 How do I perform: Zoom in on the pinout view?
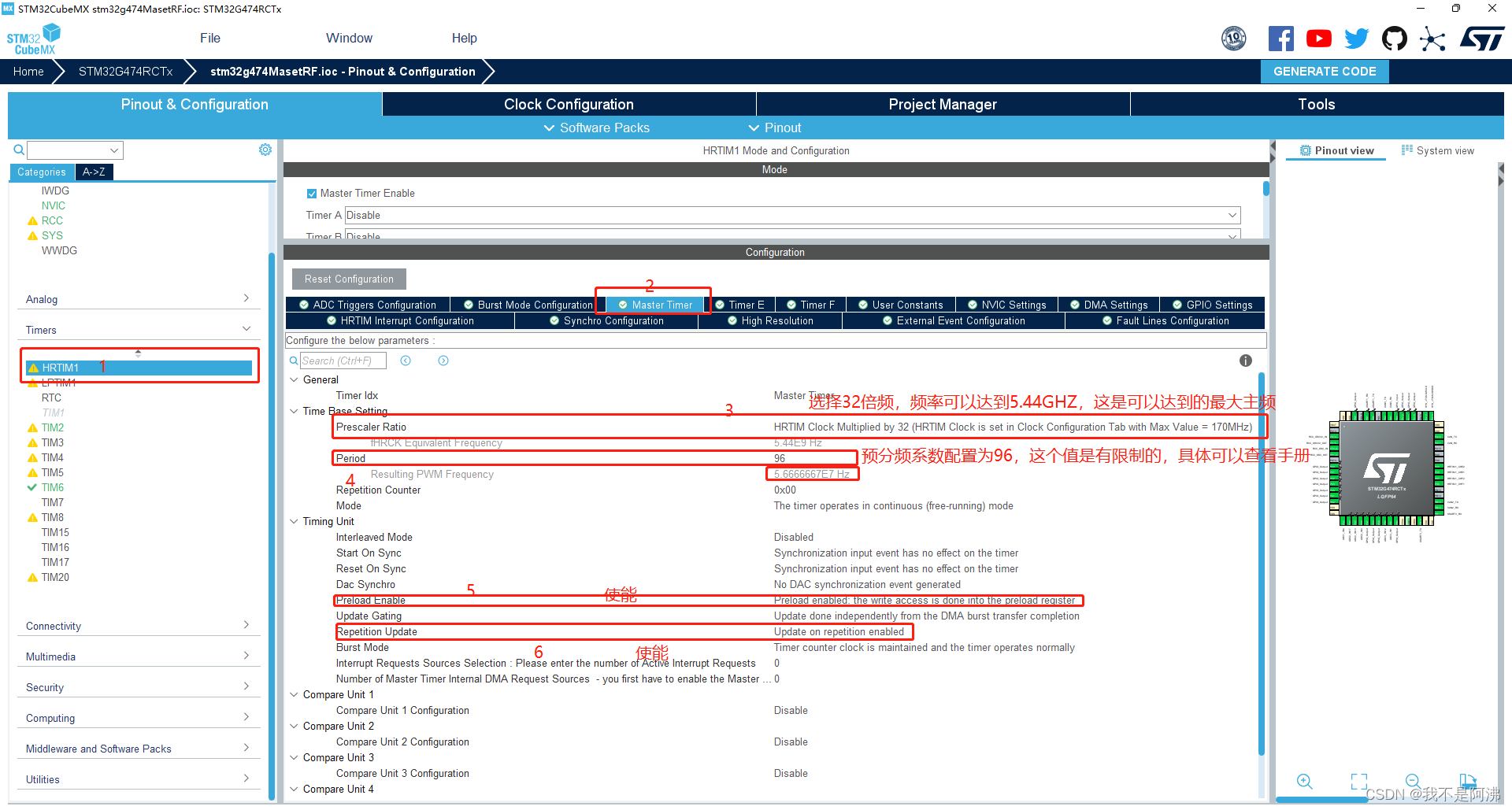pyautogui.click(x=1305, y=782)
